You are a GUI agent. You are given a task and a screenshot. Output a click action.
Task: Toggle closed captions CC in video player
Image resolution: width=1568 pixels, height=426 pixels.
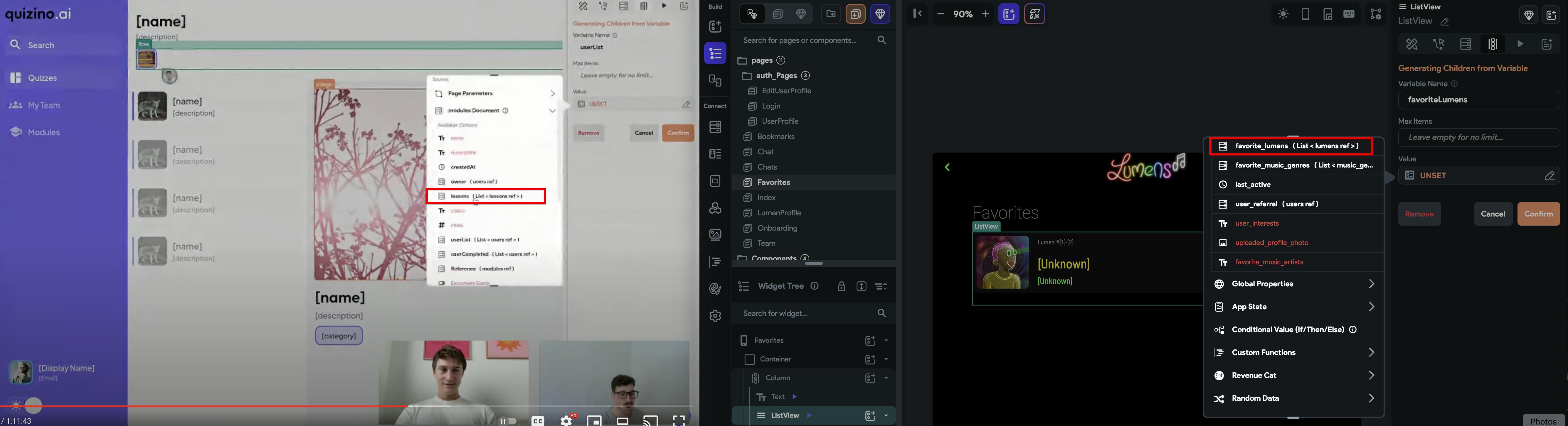[538, 420]
